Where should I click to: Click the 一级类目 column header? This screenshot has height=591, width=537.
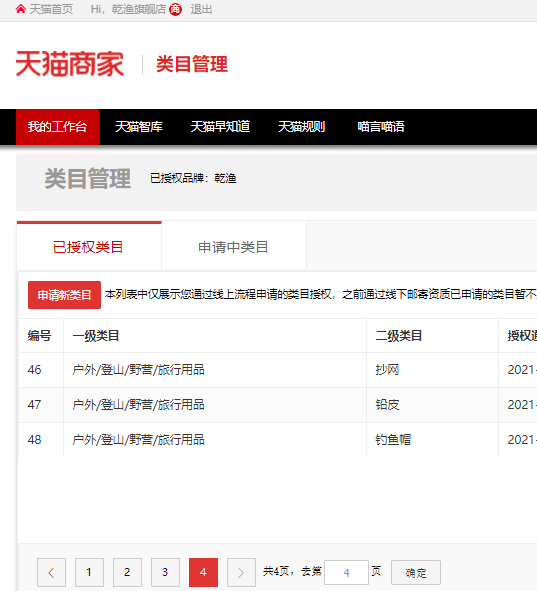(96, 335)
